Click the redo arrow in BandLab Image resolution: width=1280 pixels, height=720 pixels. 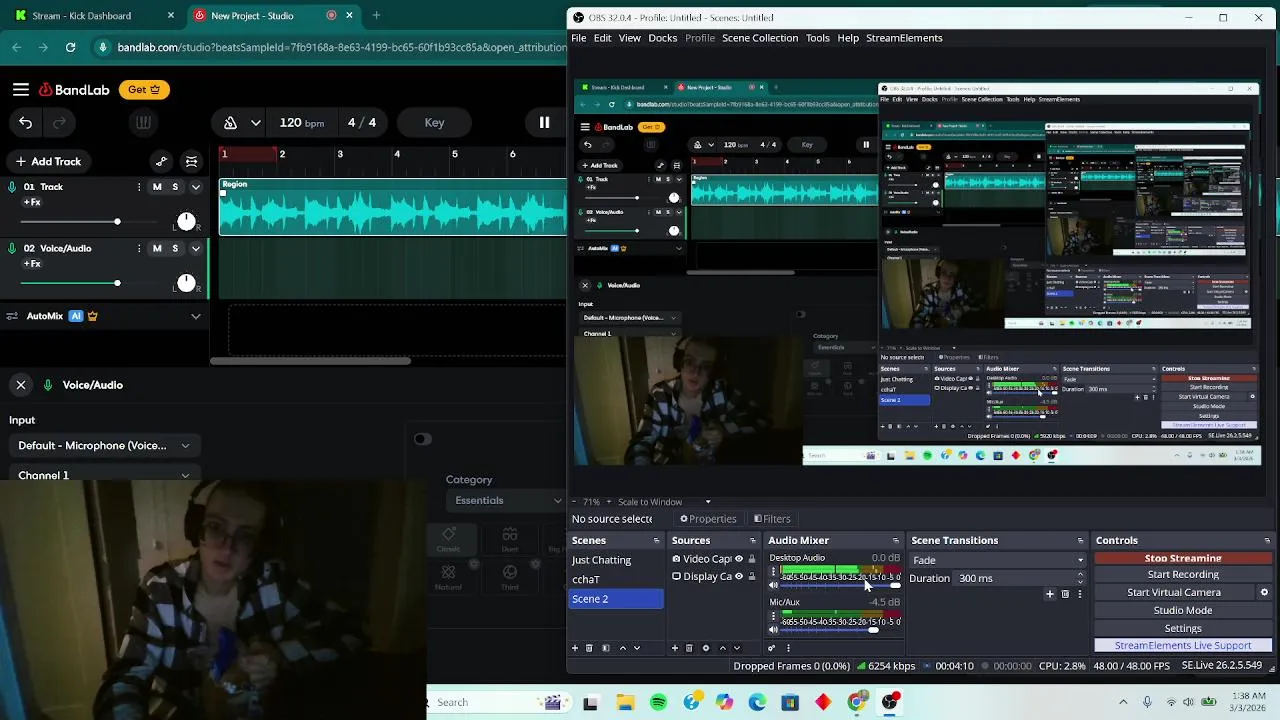click(x=59, y=123)
